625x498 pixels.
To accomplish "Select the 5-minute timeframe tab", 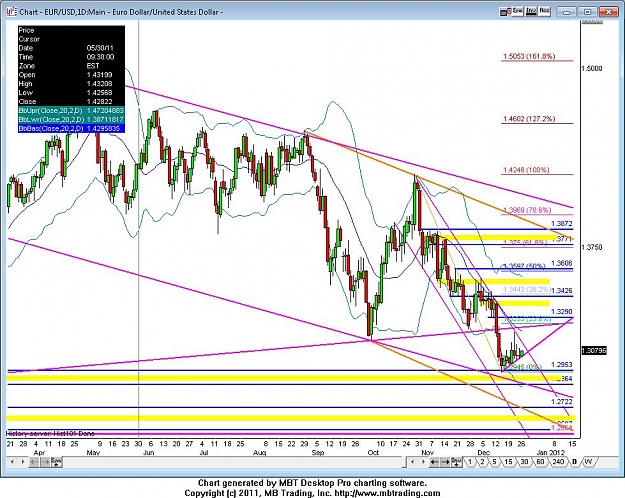I will (494, 462).
